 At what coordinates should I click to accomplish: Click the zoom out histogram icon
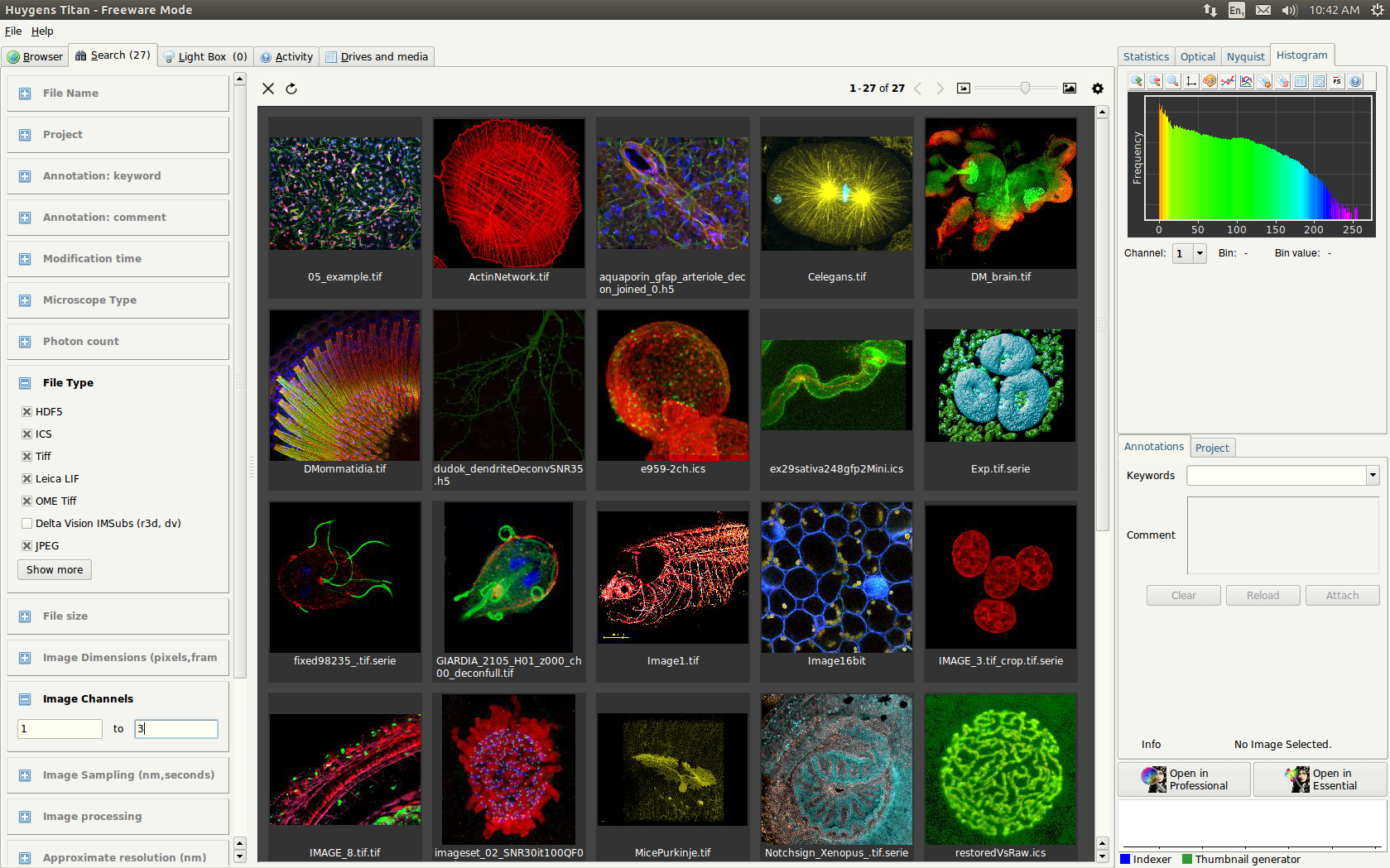pyautogui.click(x=1155, y=81)
